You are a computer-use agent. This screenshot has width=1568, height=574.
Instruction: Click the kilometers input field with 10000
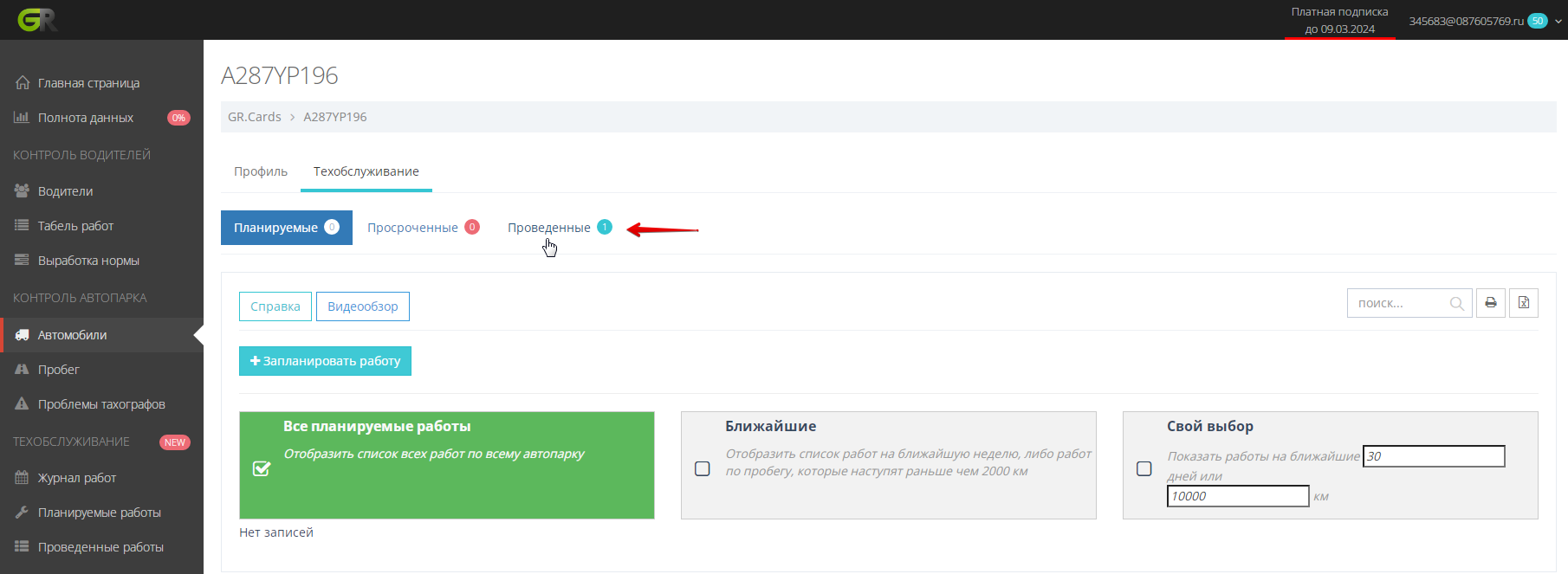[x=1237, y=496]
